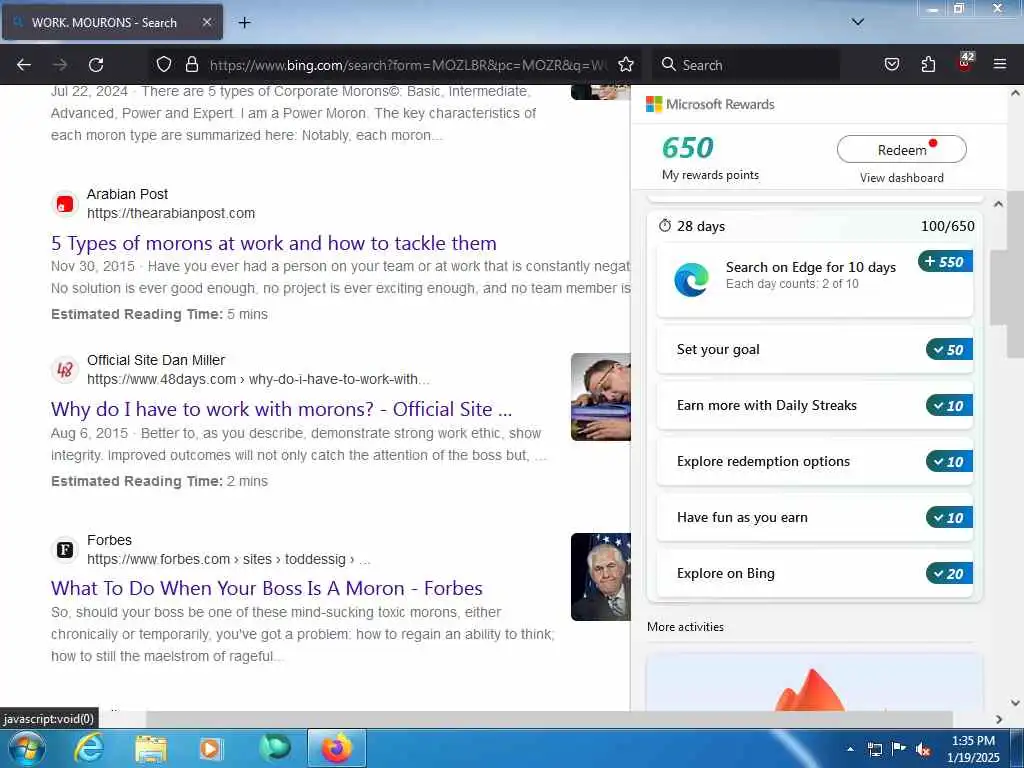Select the WORK. MOURONS - Search tab

pyautogui.click(x=112, y=22)
